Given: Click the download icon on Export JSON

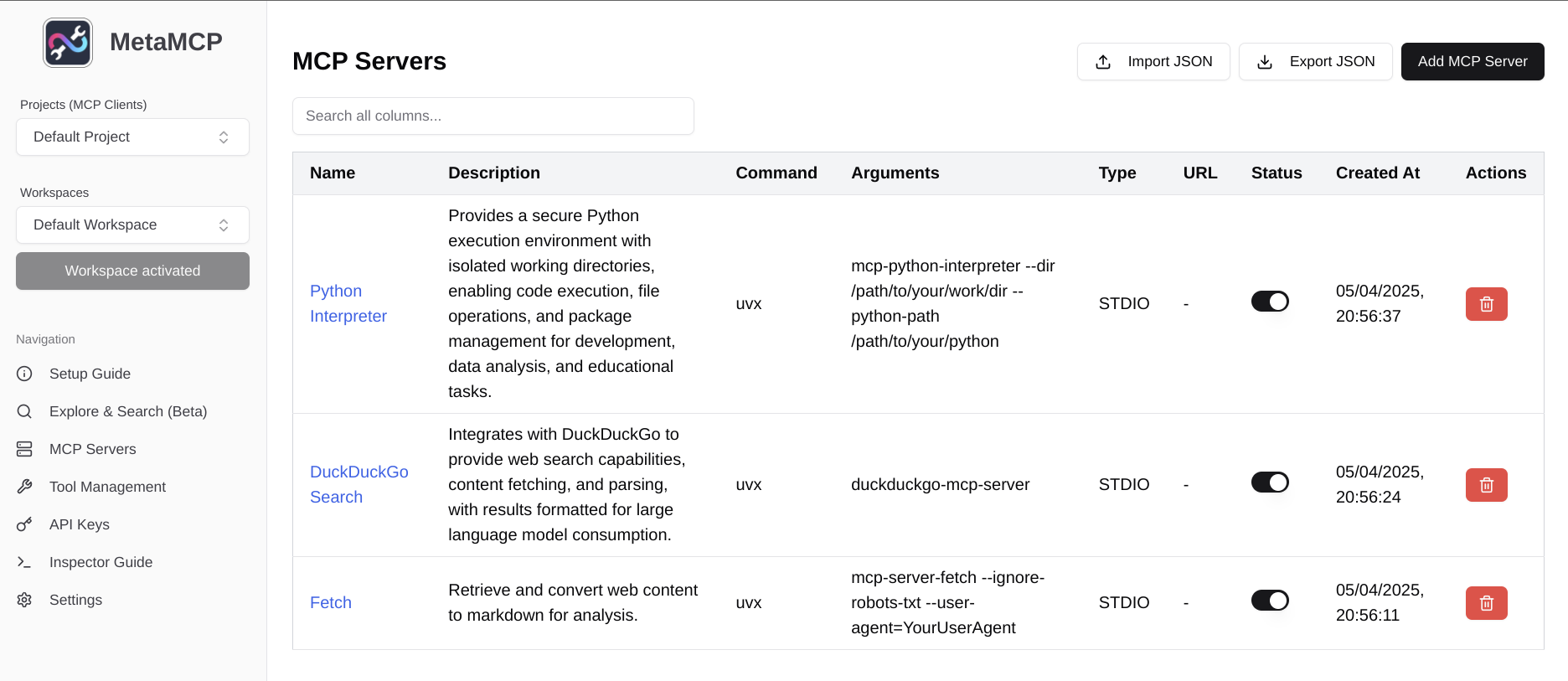Looking at the screenshot, I should point(1265,62).
